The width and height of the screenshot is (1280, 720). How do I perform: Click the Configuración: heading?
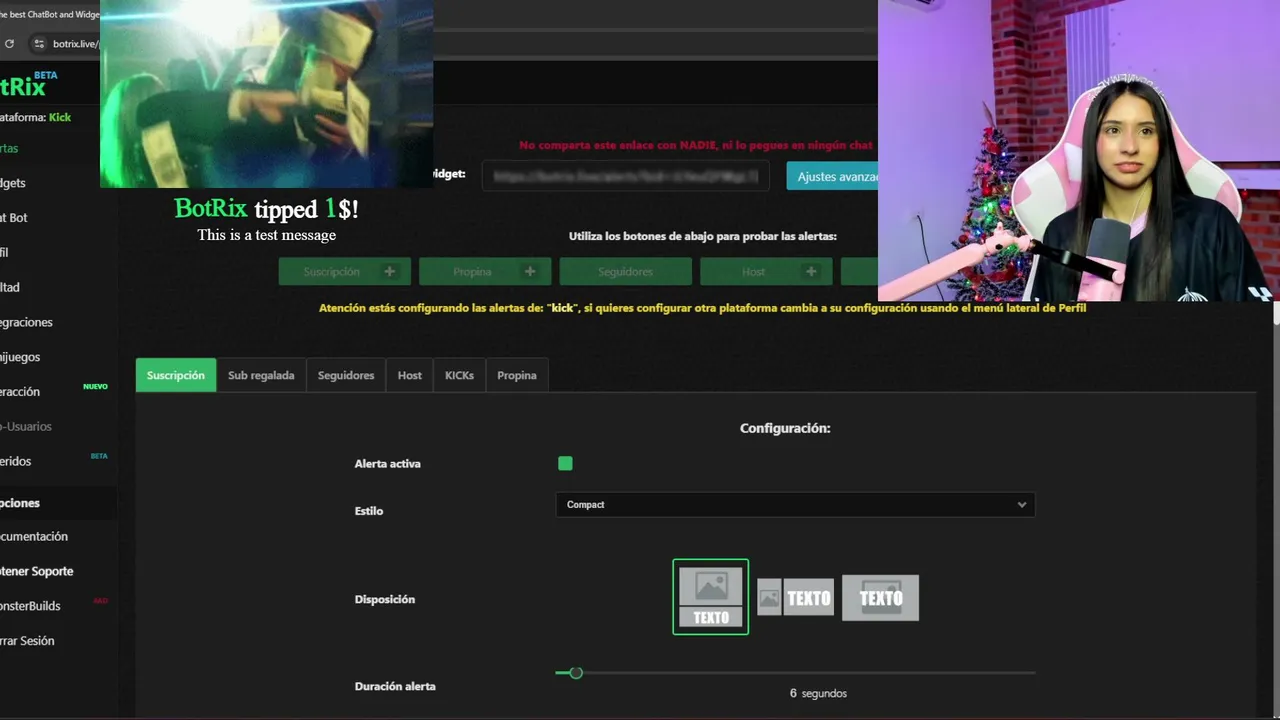(785, 428)
